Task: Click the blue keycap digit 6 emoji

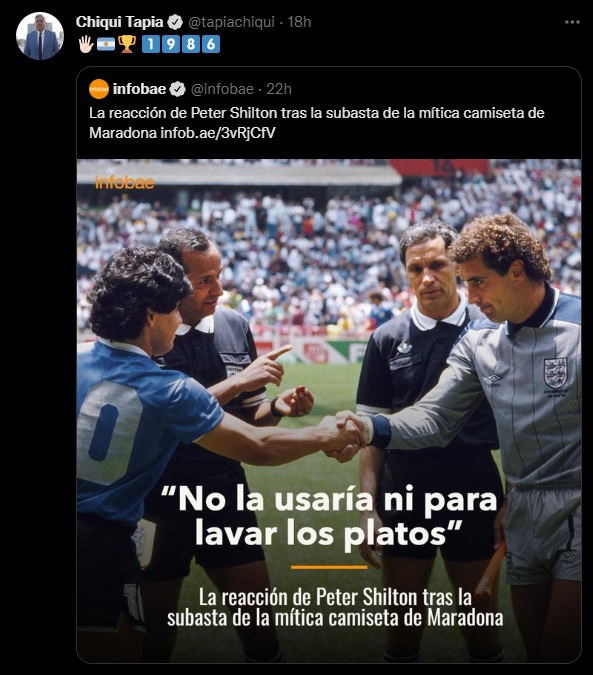Action: (211, 44)
